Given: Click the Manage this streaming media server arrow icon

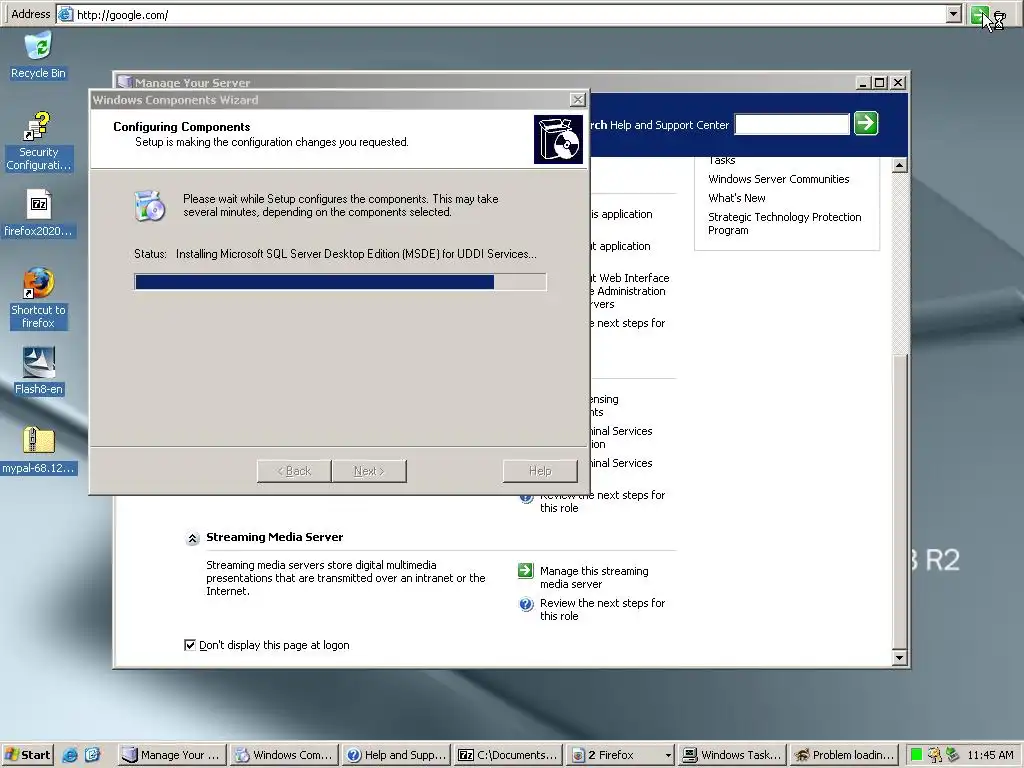Looking at the screenshot, I should click(x=526, y=571).
